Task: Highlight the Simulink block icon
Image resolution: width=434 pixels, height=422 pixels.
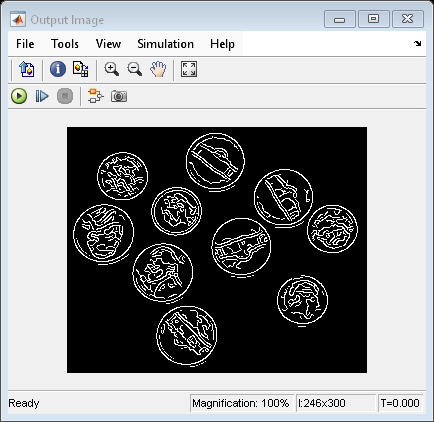Action: pyautogui.click(x=96, y=96)
